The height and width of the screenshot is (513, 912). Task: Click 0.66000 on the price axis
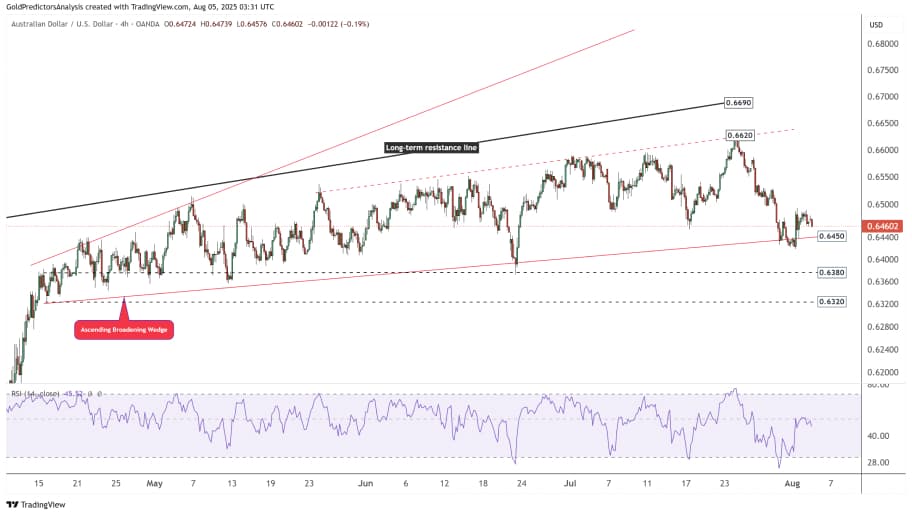(x=882, y=150)
